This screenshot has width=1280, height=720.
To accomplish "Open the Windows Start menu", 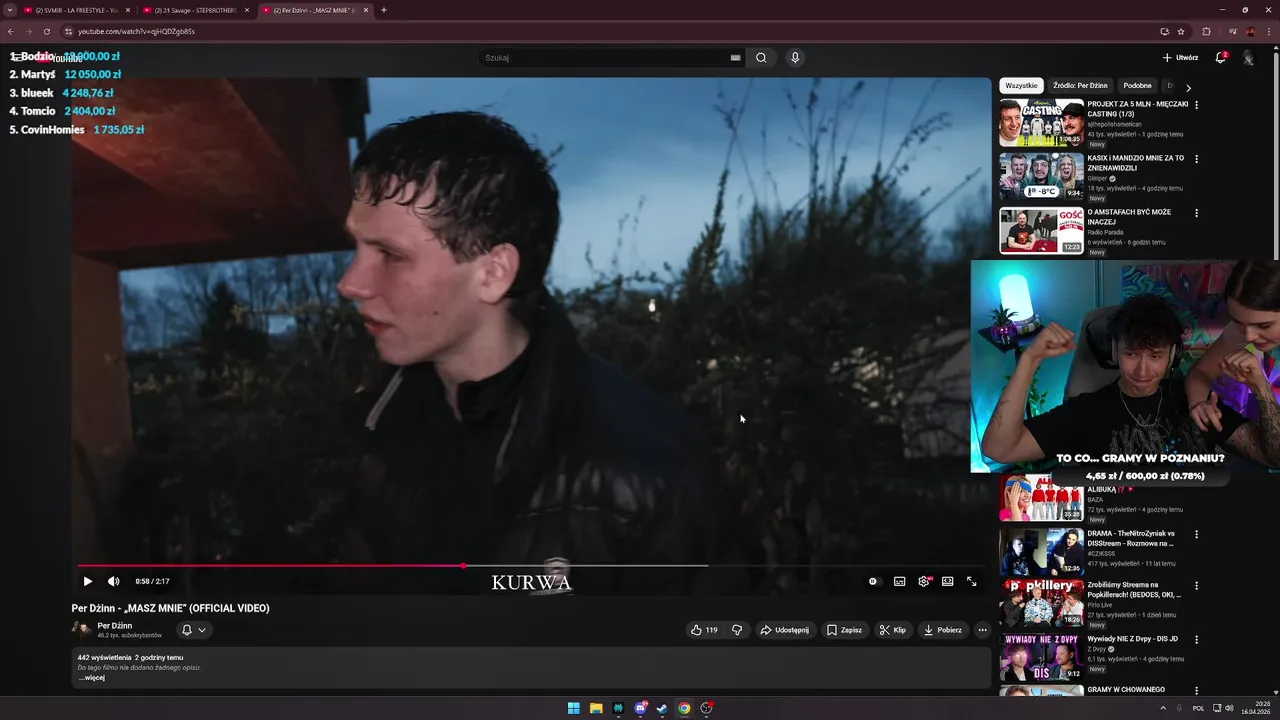I will tap(574, 708).
